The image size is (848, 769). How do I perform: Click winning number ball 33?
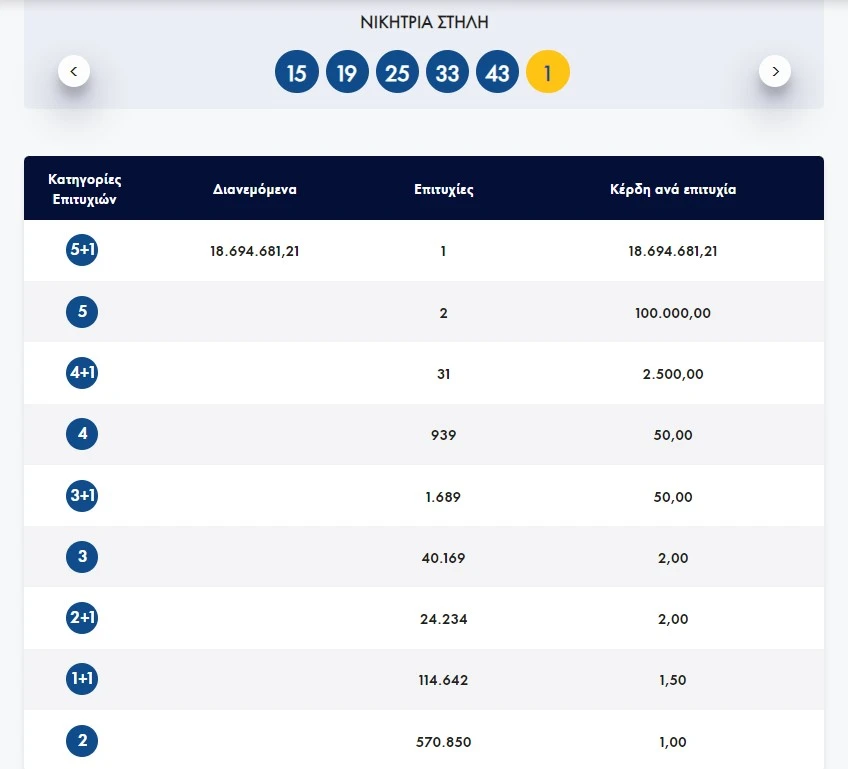(x=447, y=73)
